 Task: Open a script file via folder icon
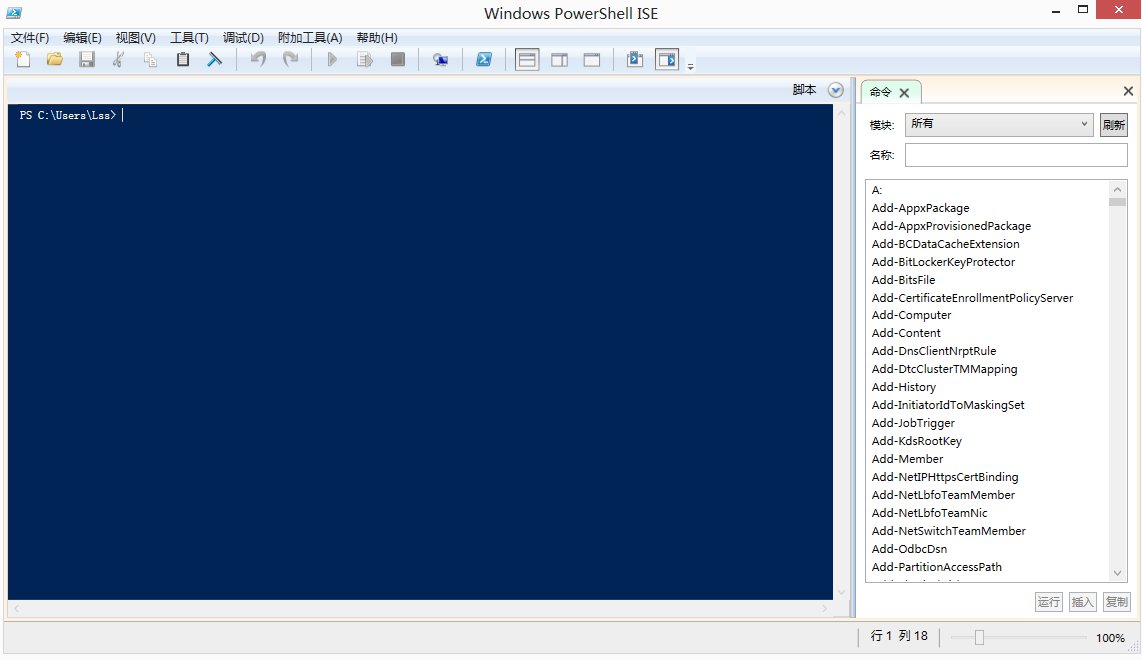[55, 60]
